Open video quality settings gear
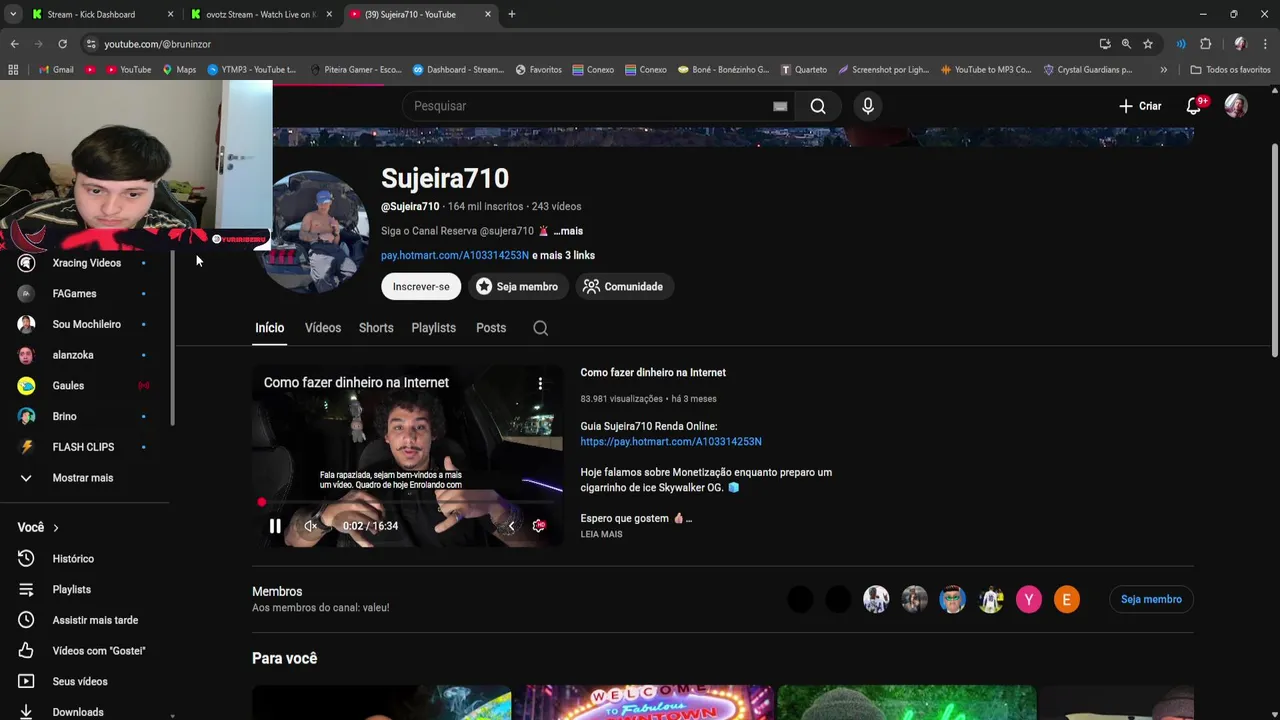This screenshot has width=1280, height=720. [x=539, y=526]
